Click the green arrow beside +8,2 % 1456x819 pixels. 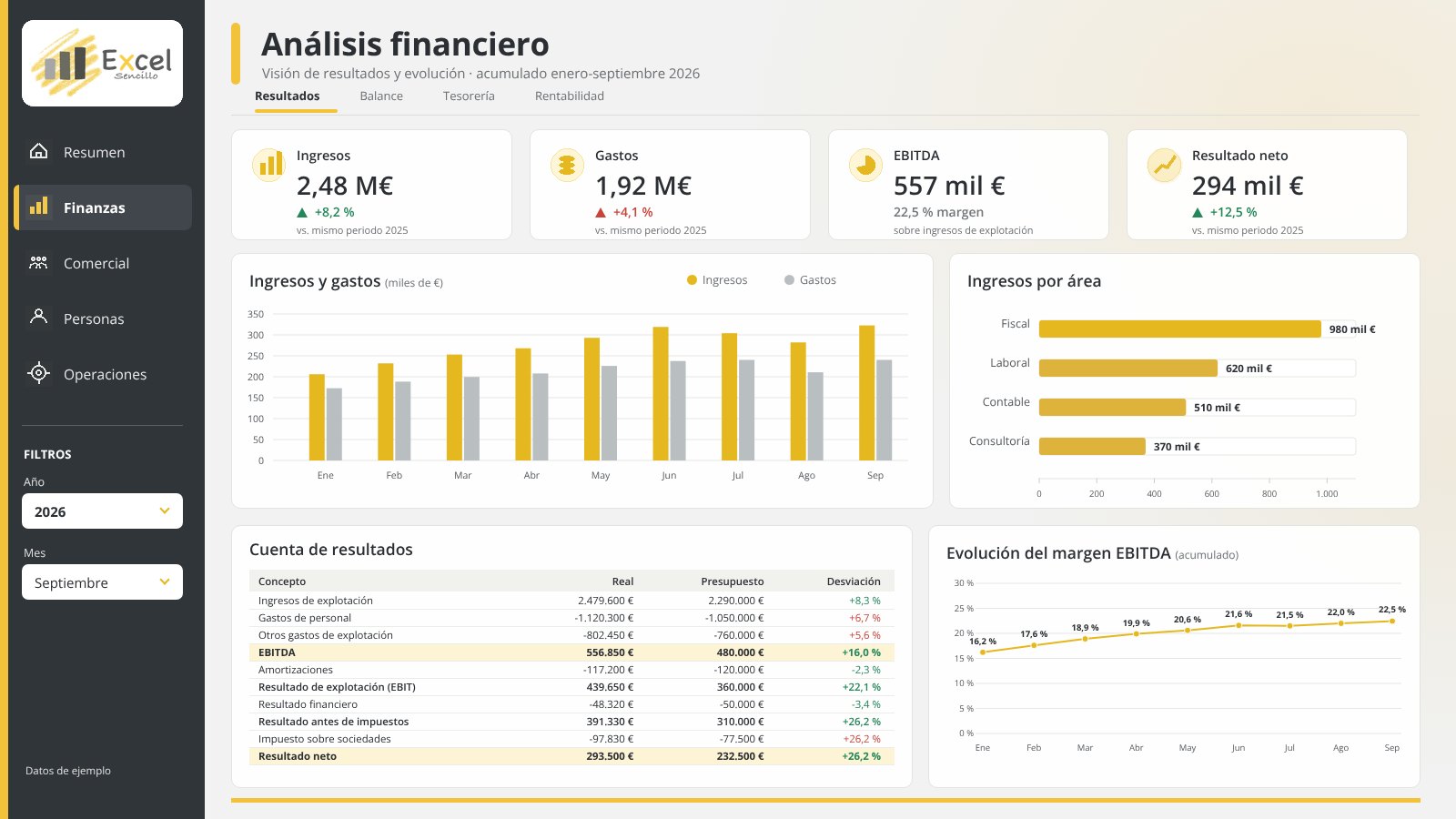[302, 213]
